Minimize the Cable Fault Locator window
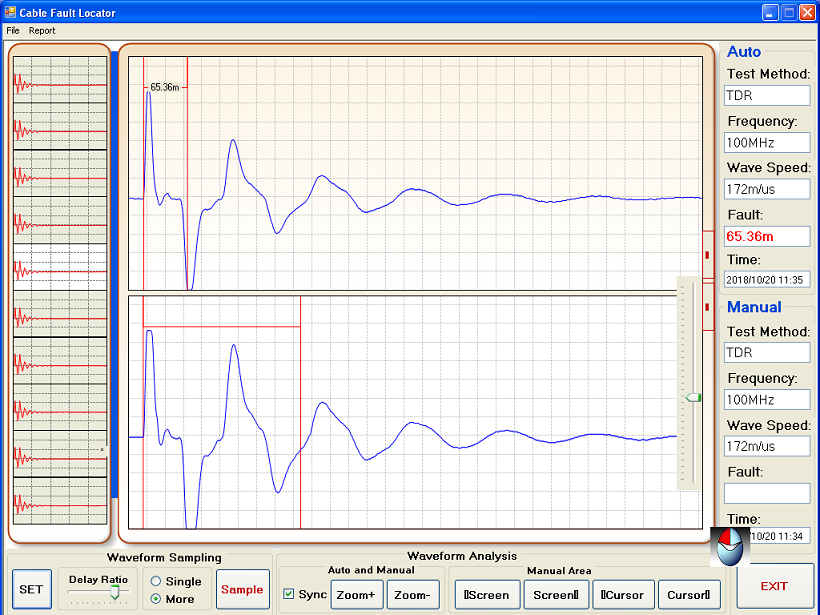The width and height of the screenshot is (820, 615). pos(770,13)
